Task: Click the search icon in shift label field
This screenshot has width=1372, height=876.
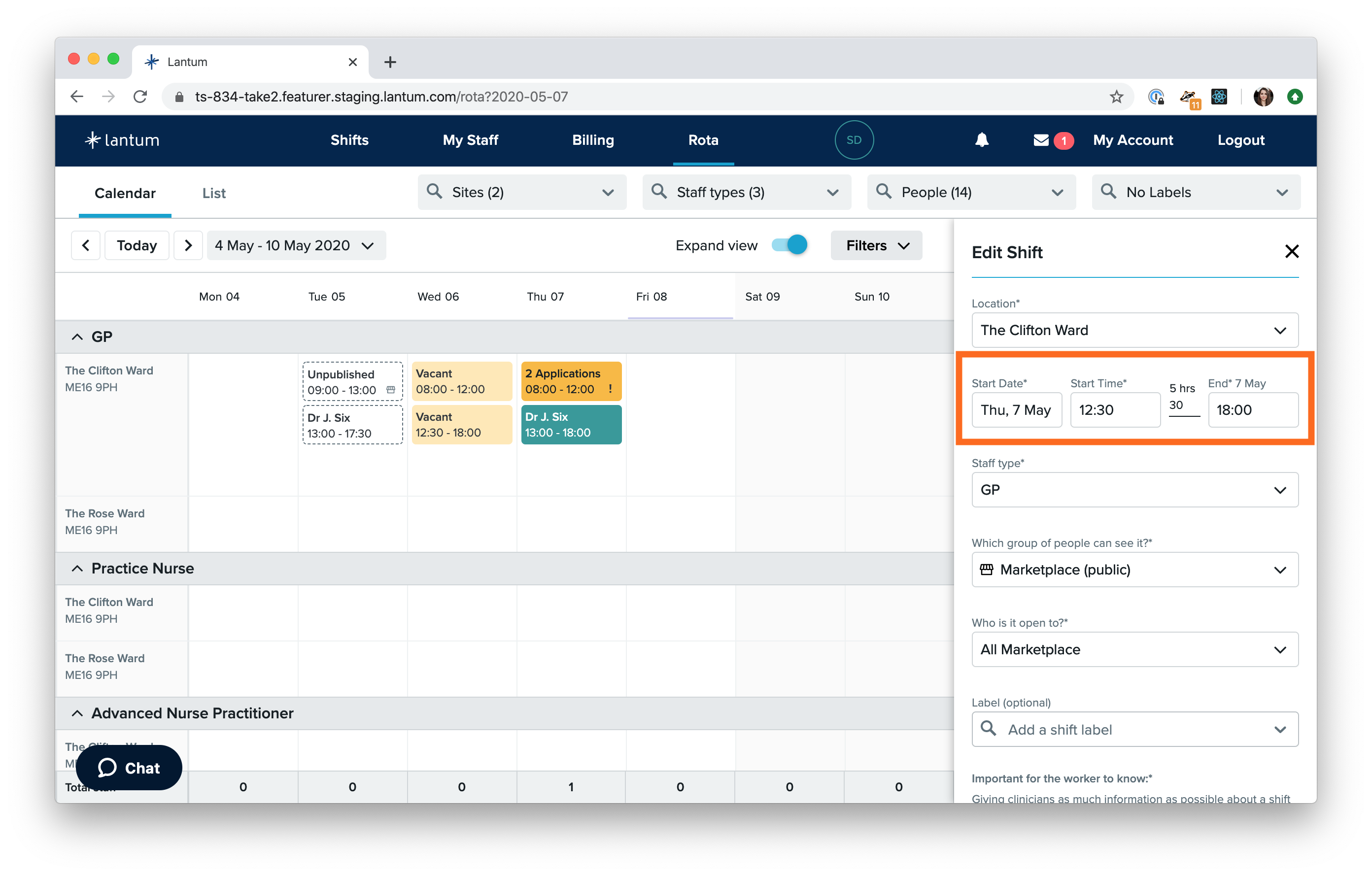Action: coord(989,728)
